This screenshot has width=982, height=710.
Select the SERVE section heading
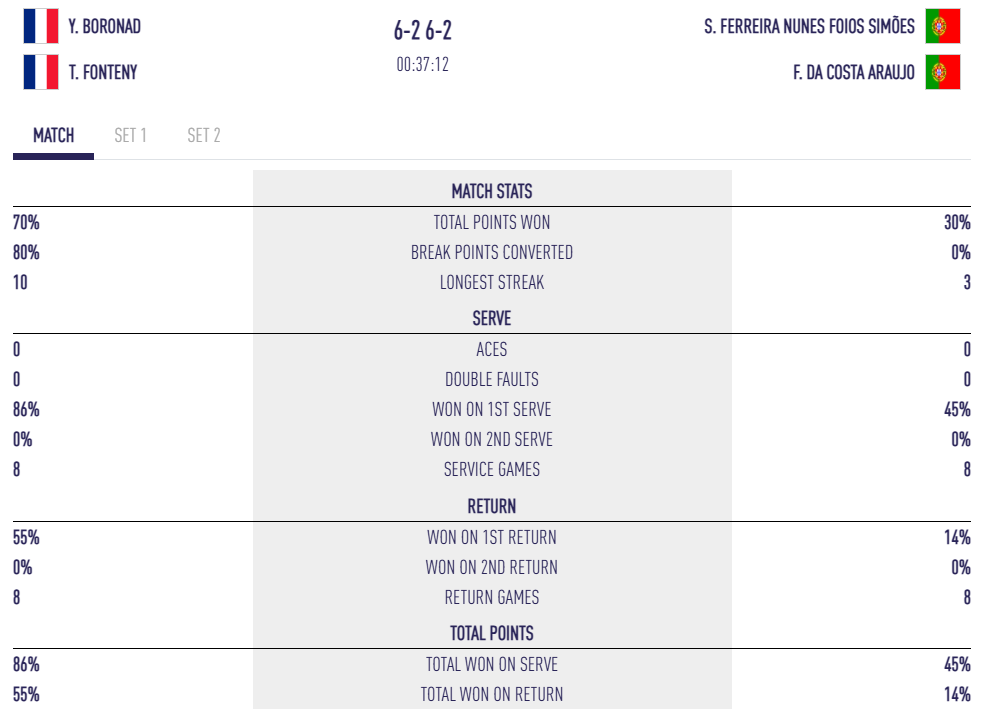pyautogui.click(x=491, y=319)
